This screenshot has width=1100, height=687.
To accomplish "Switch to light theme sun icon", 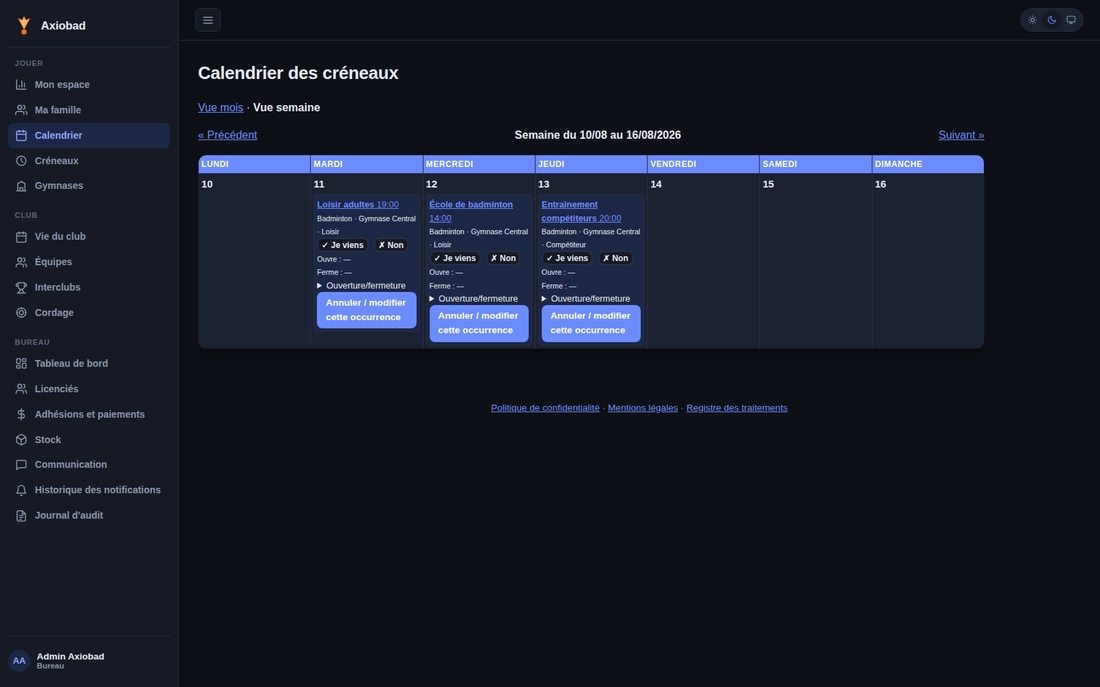I will 1033,20.
